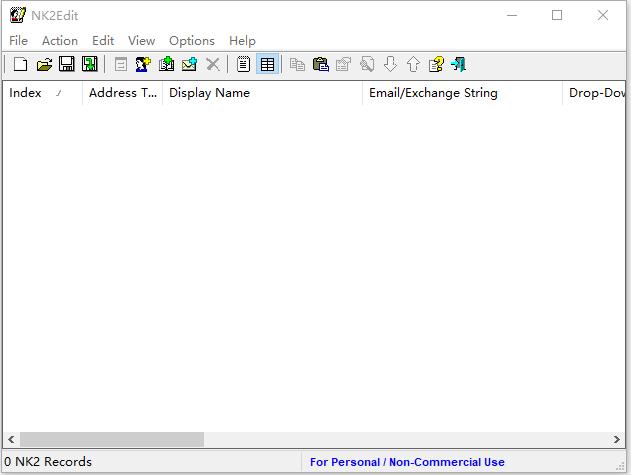Sort by Email/Exchange String column header

462,93
